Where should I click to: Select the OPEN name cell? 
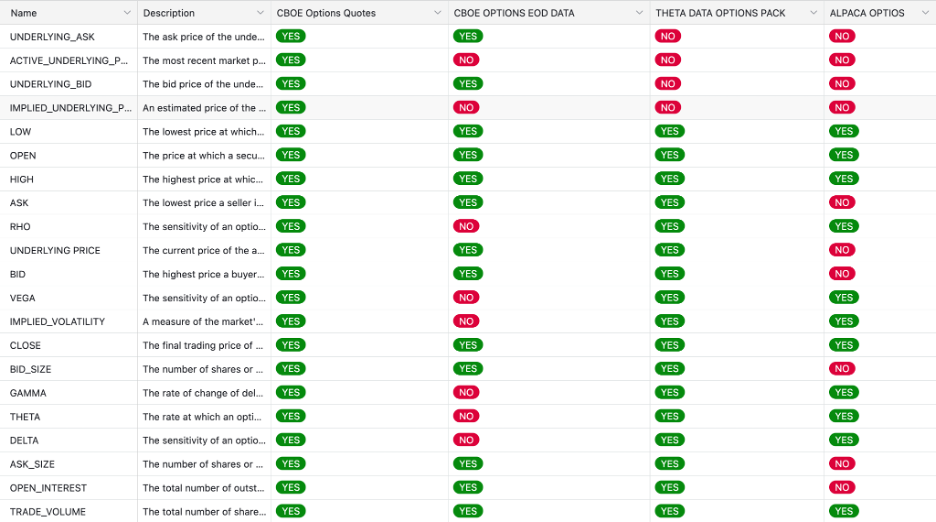tap(69, 155)
